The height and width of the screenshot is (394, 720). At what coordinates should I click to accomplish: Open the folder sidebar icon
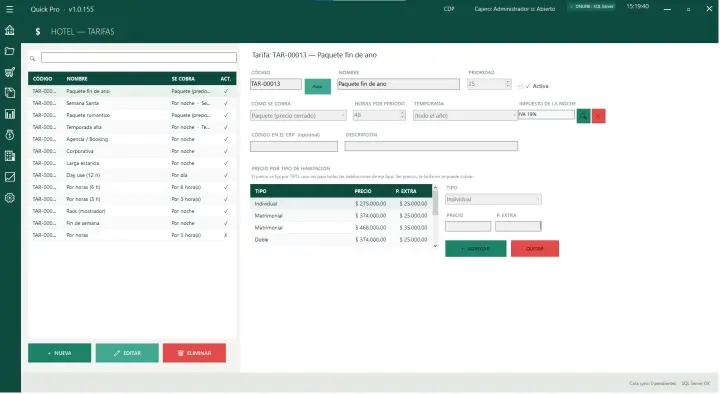point(10,51)
